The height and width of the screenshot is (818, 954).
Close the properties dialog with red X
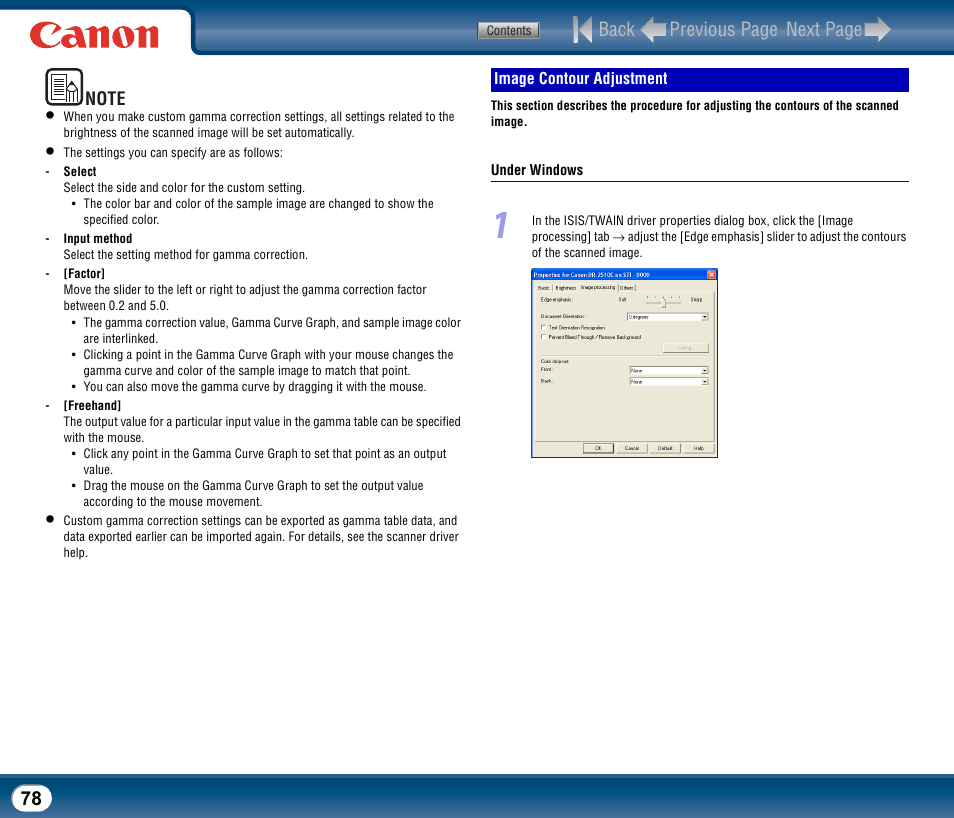point(711,274)
